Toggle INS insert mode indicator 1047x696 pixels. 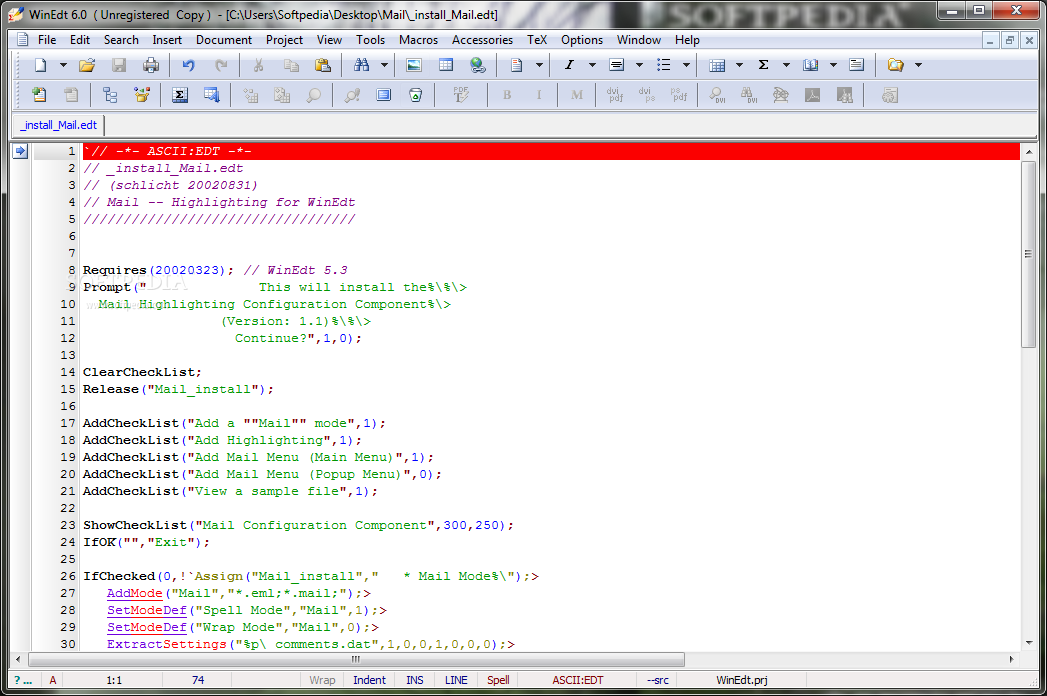click(415, 680)
